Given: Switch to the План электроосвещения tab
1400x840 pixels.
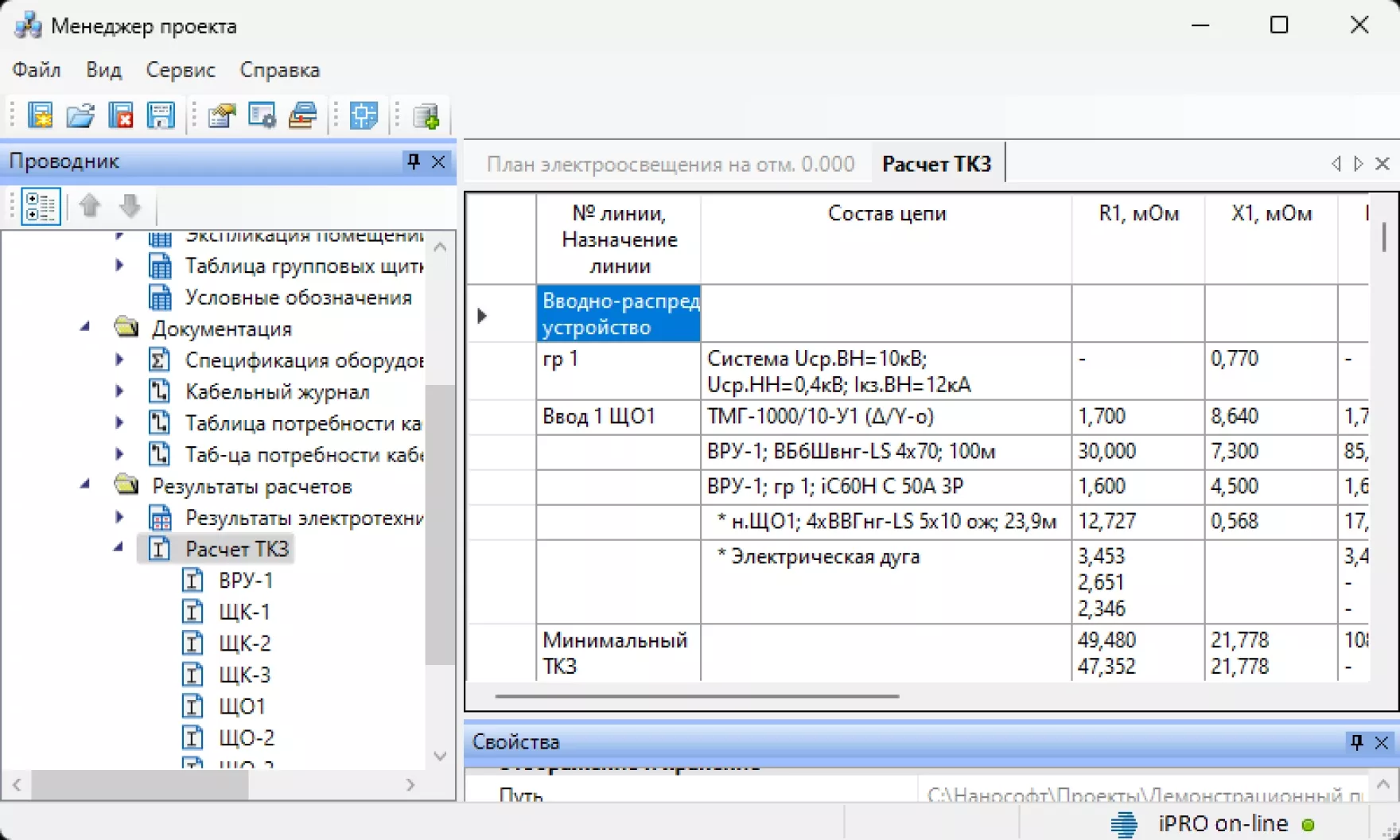Looking at the screenshot, I should point(671,163).
